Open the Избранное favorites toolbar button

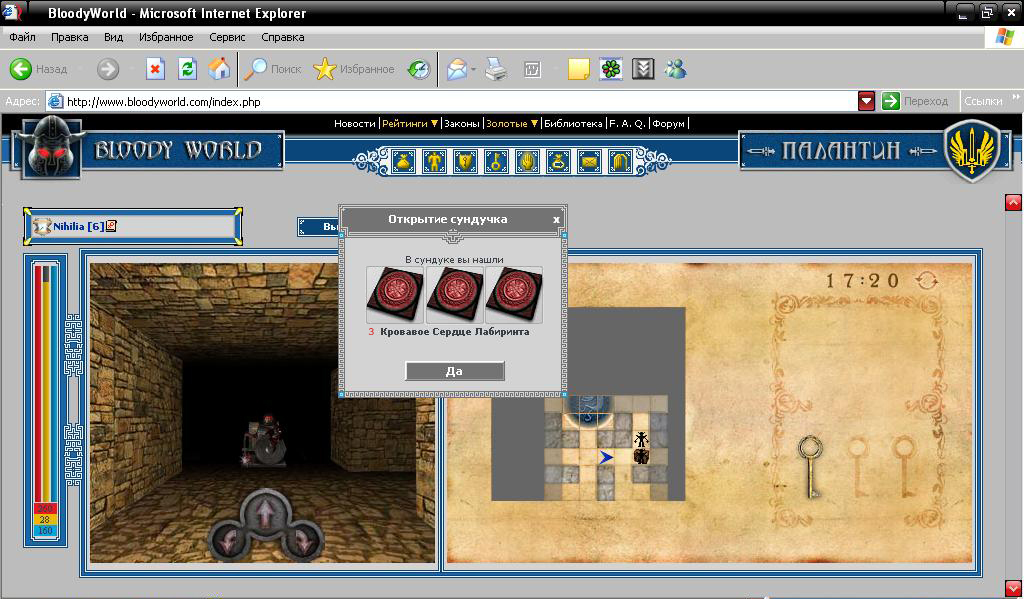354,69
